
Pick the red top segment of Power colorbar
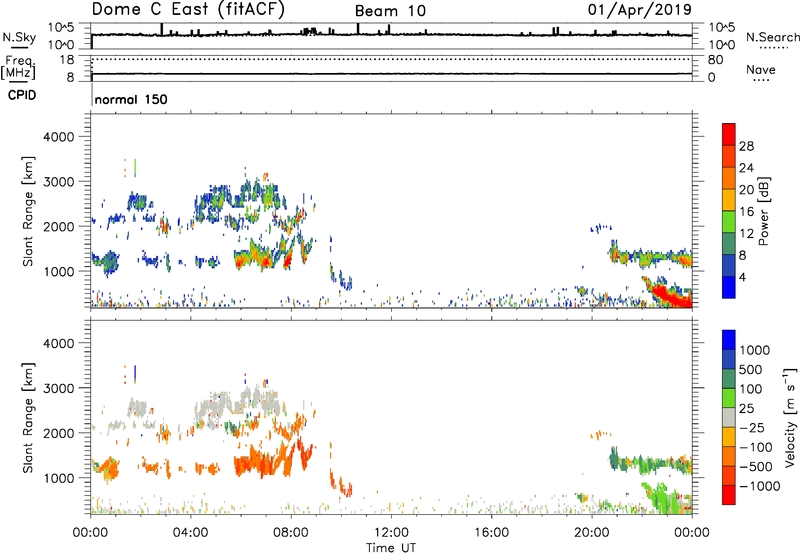point(729,135)
